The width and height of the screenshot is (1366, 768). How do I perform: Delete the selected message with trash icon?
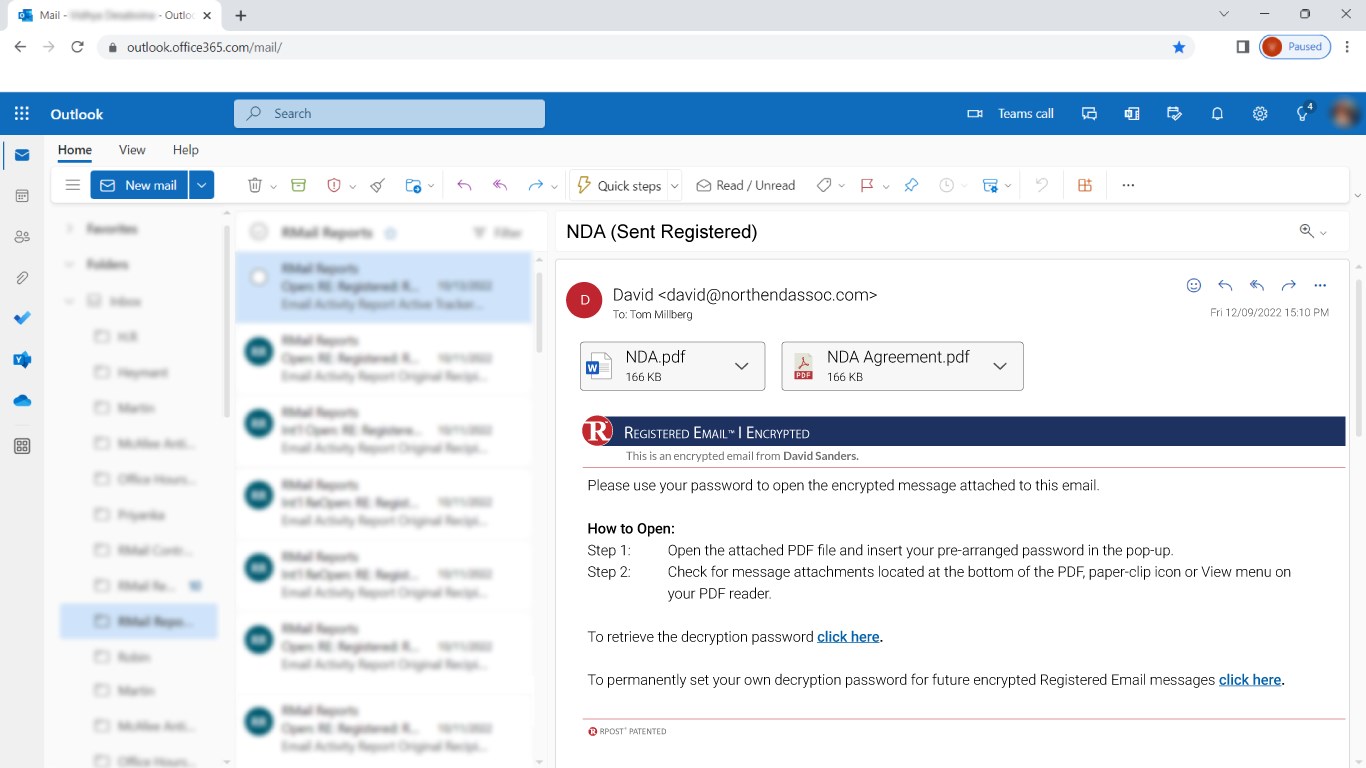[x=255, y=185]
